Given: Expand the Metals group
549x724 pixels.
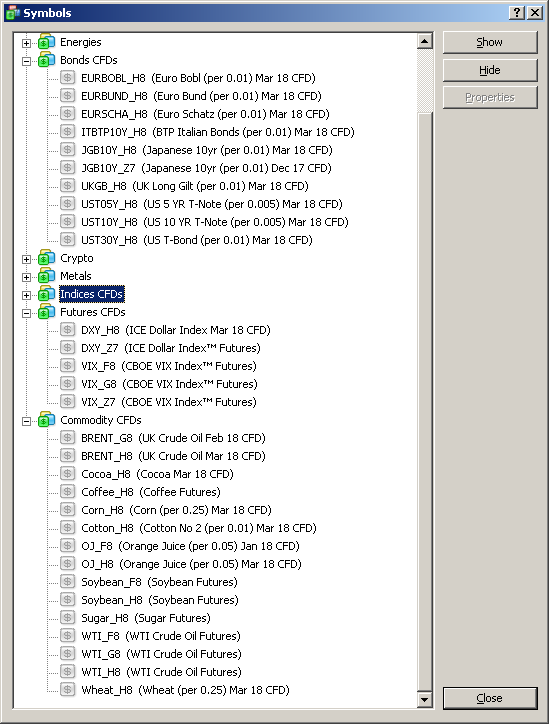Looking at the screenshot, I should 27,278.
